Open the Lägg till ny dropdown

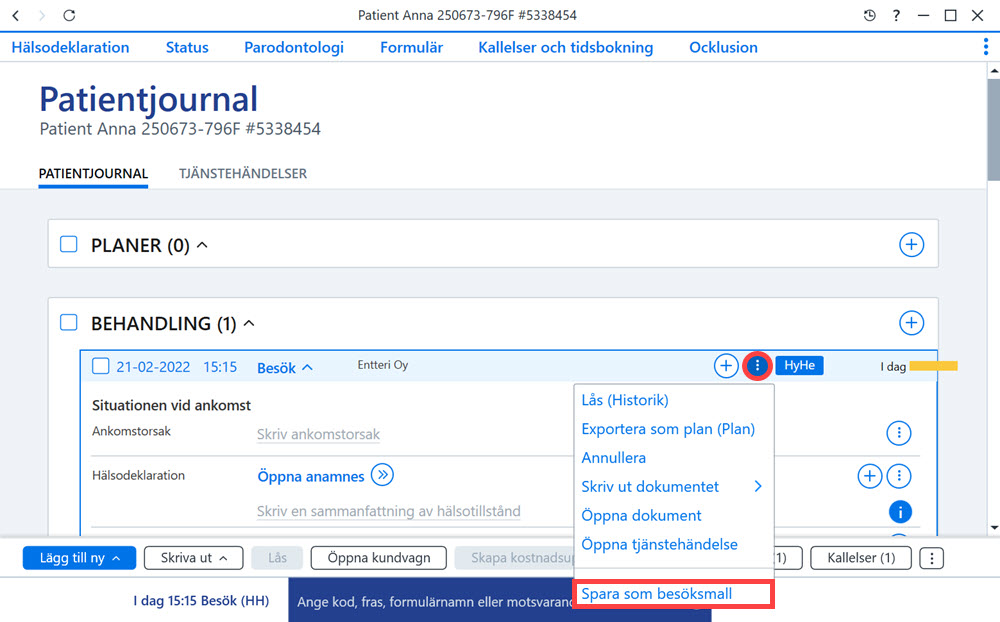[x=79, y=558]
